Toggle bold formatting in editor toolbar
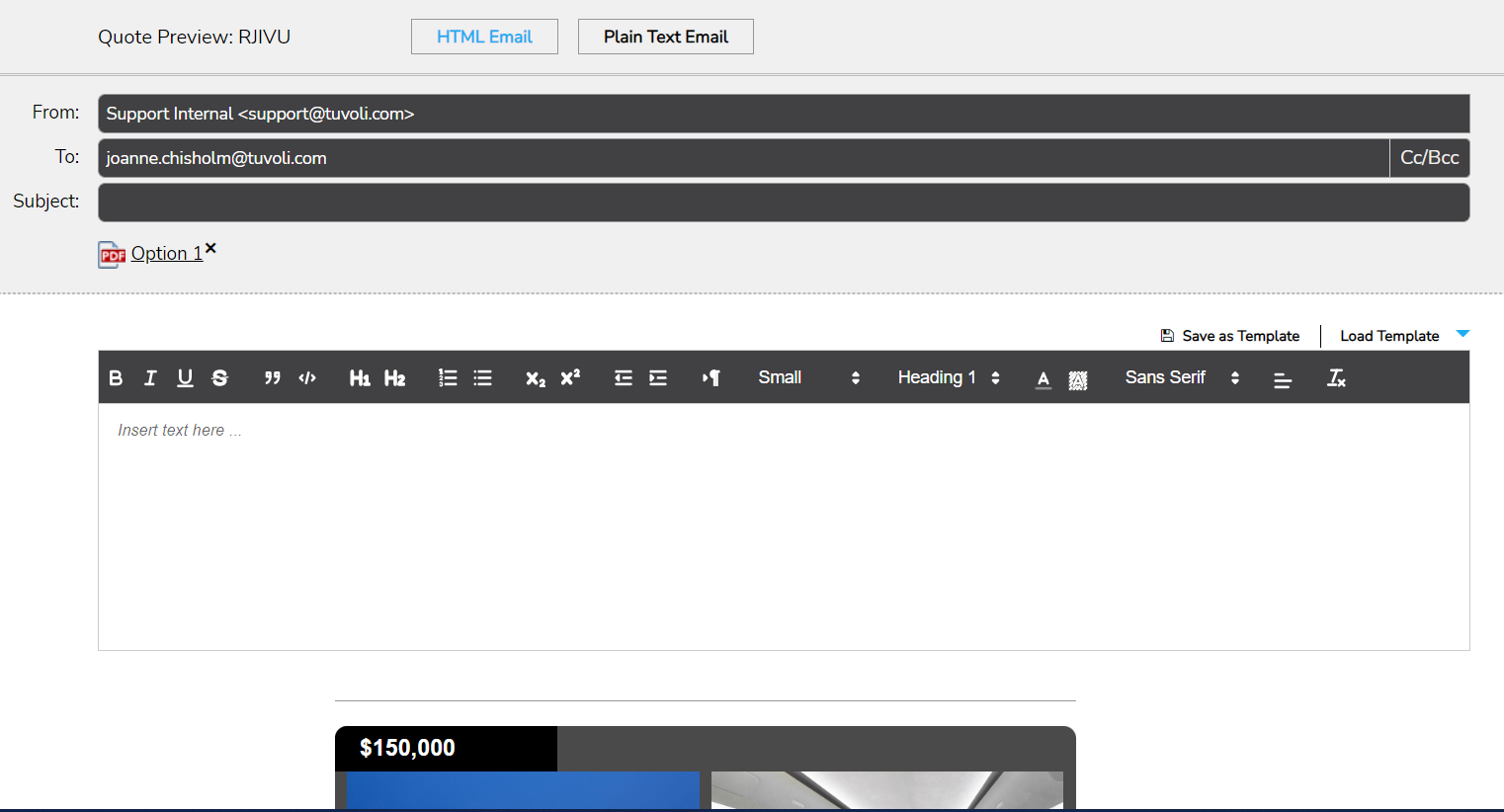 click(x=116, y=377)
